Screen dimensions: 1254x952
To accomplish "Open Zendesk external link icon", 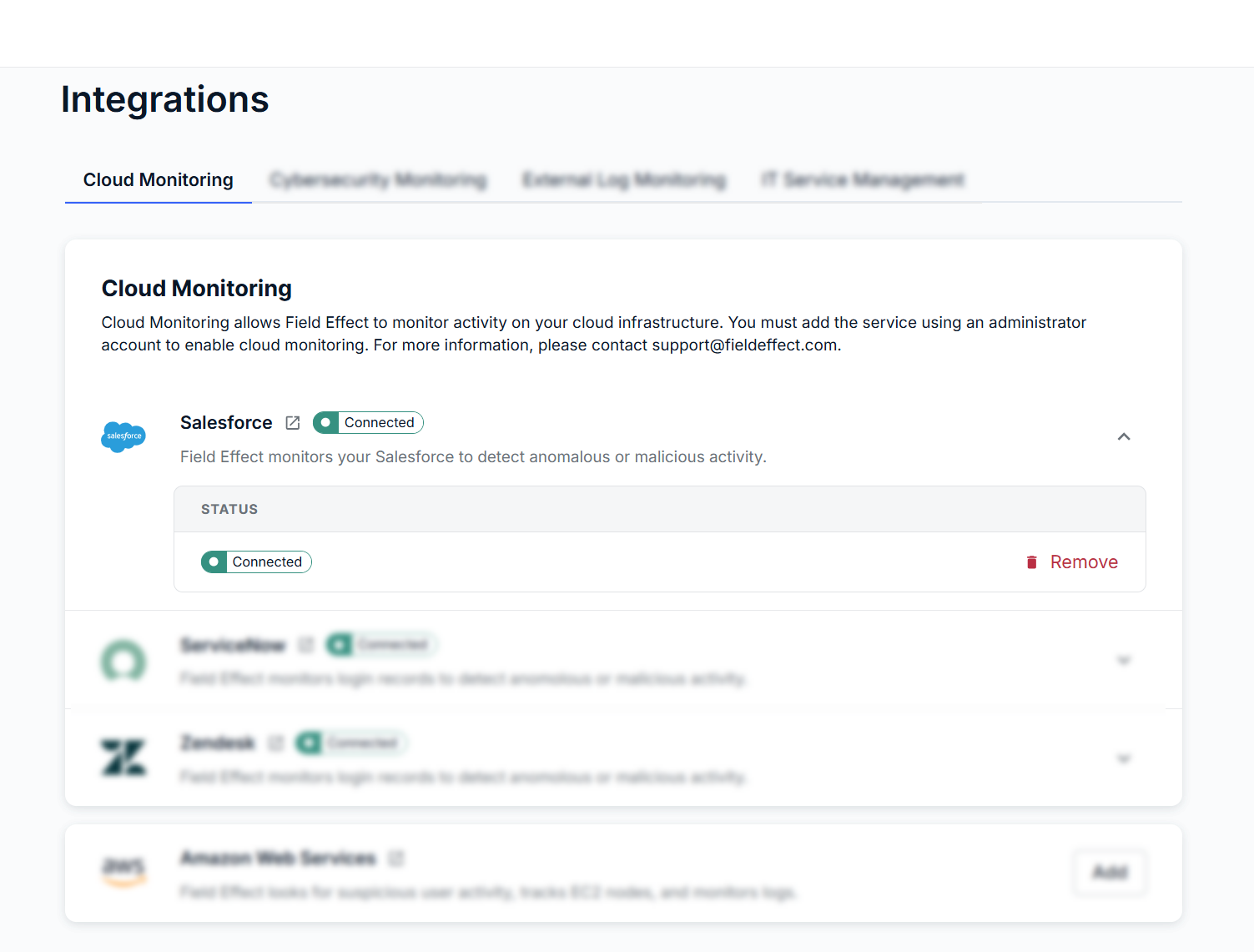I will 276,743.
